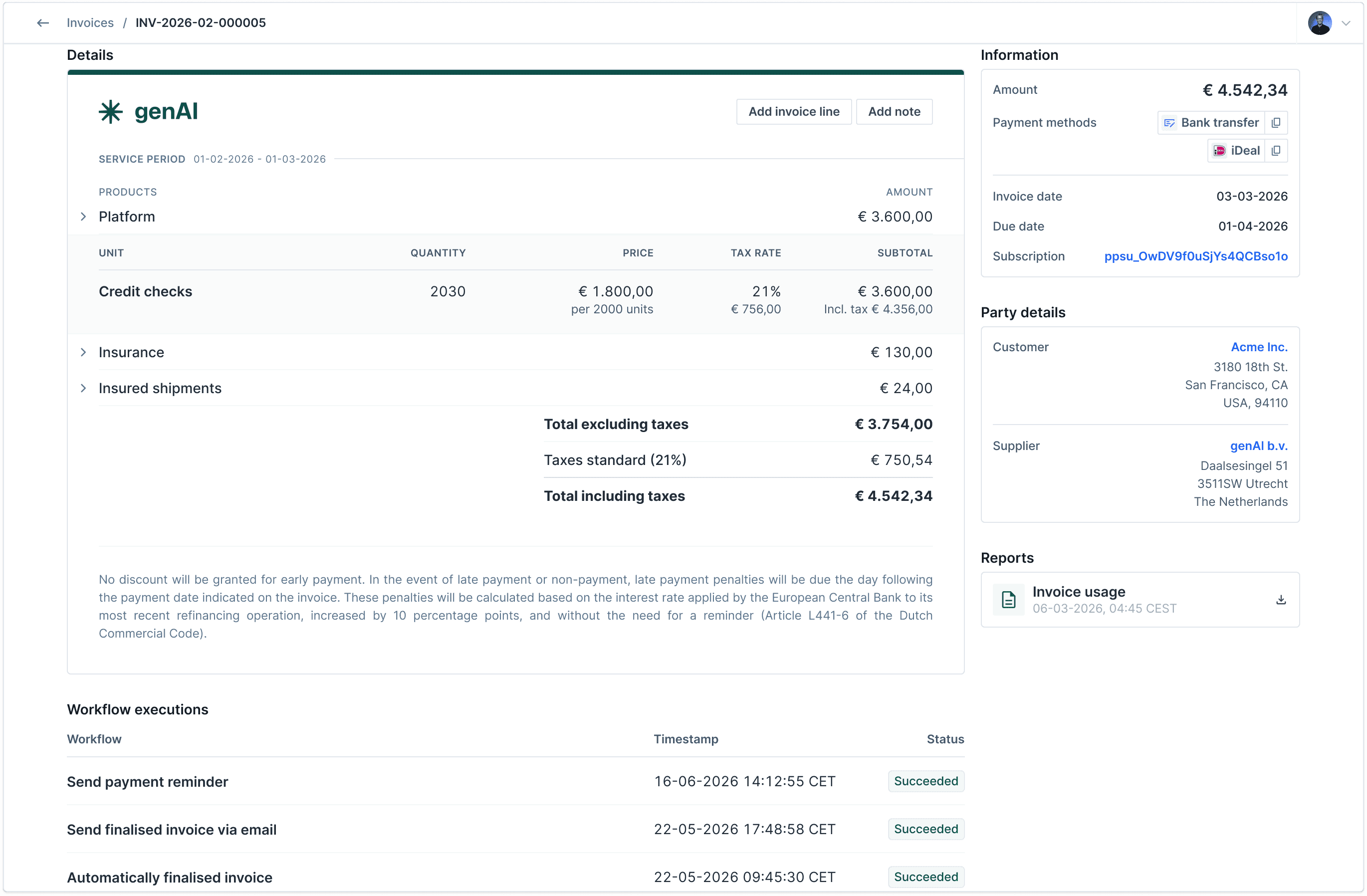The image size is (1367, 896).
Task: Click the Invoice usage report title
Action: click(1079, 592)
